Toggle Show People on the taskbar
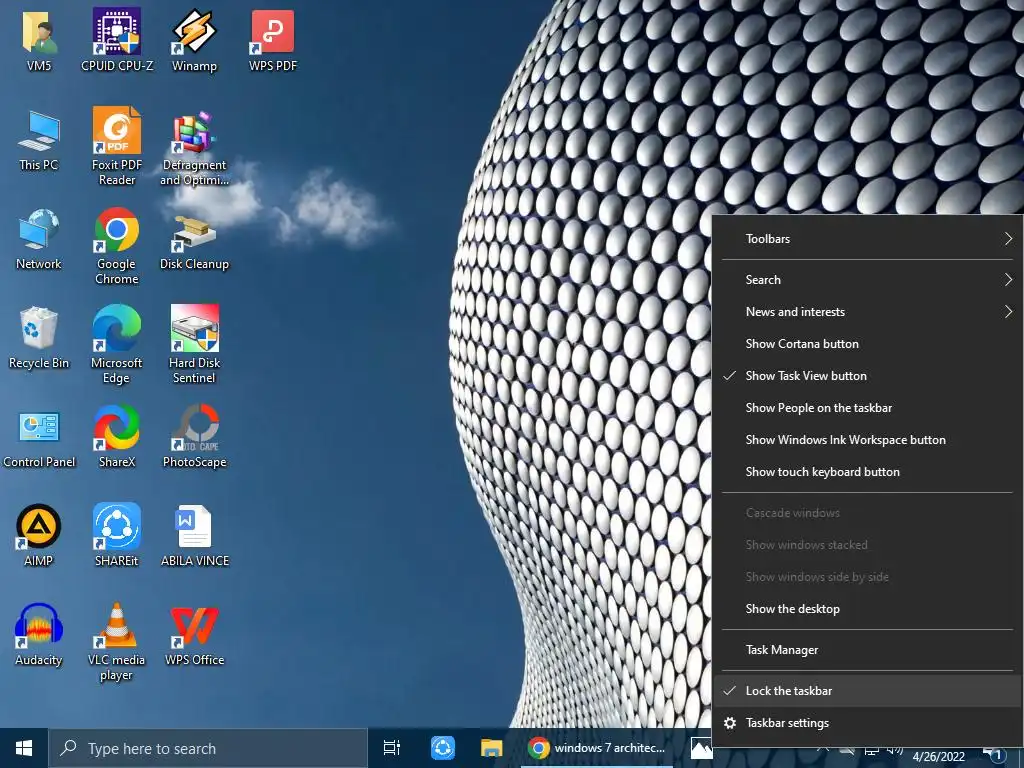The image size is (1024, 768). (x=867, y=408)
